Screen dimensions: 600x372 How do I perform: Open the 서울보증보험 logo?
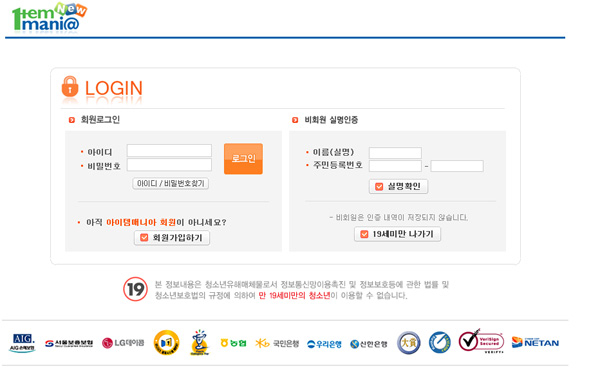pos(69,343)
